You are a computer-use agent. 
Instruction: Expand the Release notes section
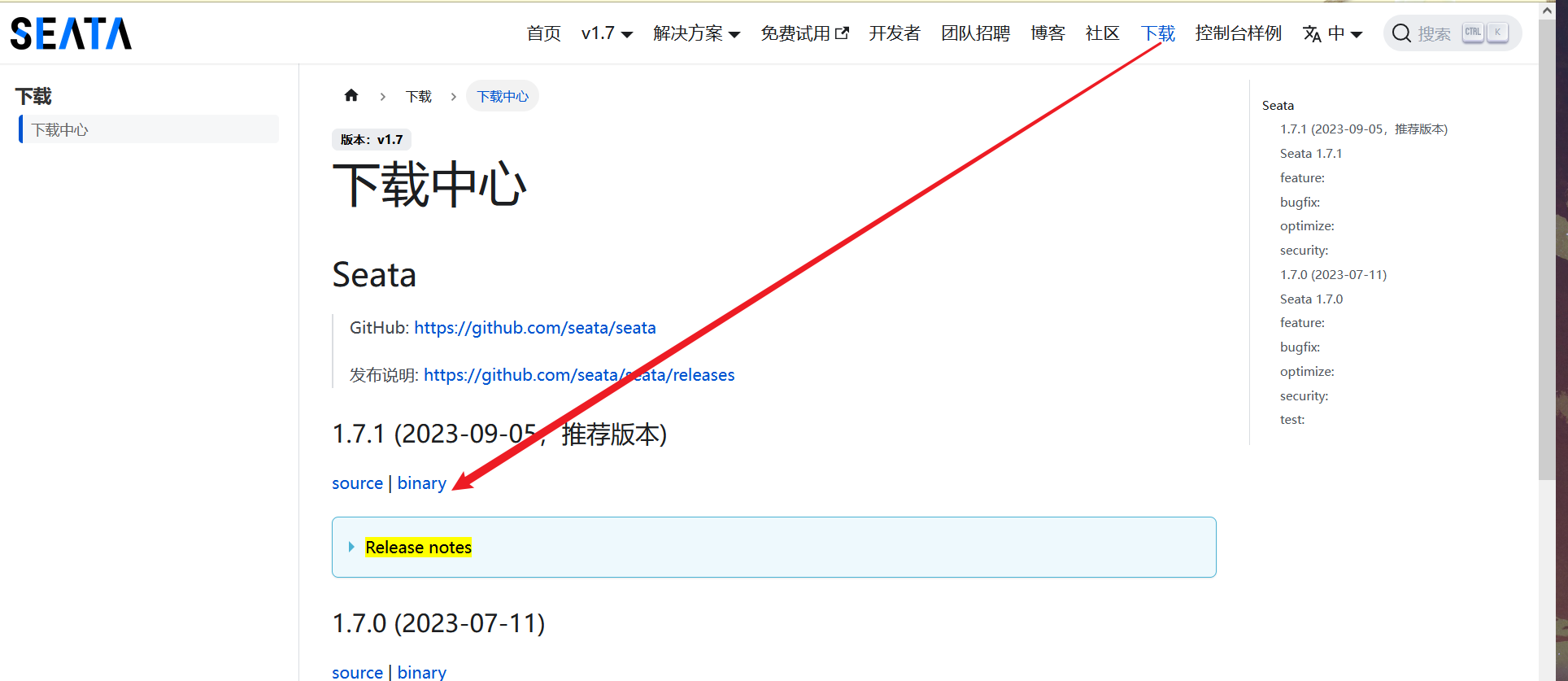pyautogui.click(x=418, y=548)
